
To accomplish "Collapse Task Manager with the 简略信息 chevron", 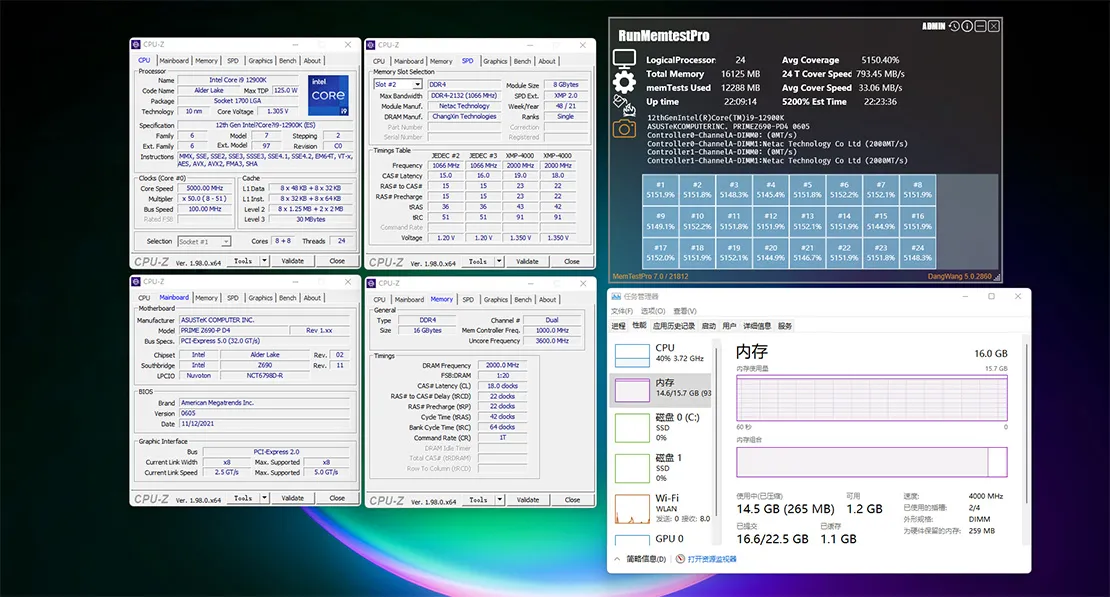I will tap(617, 559).
